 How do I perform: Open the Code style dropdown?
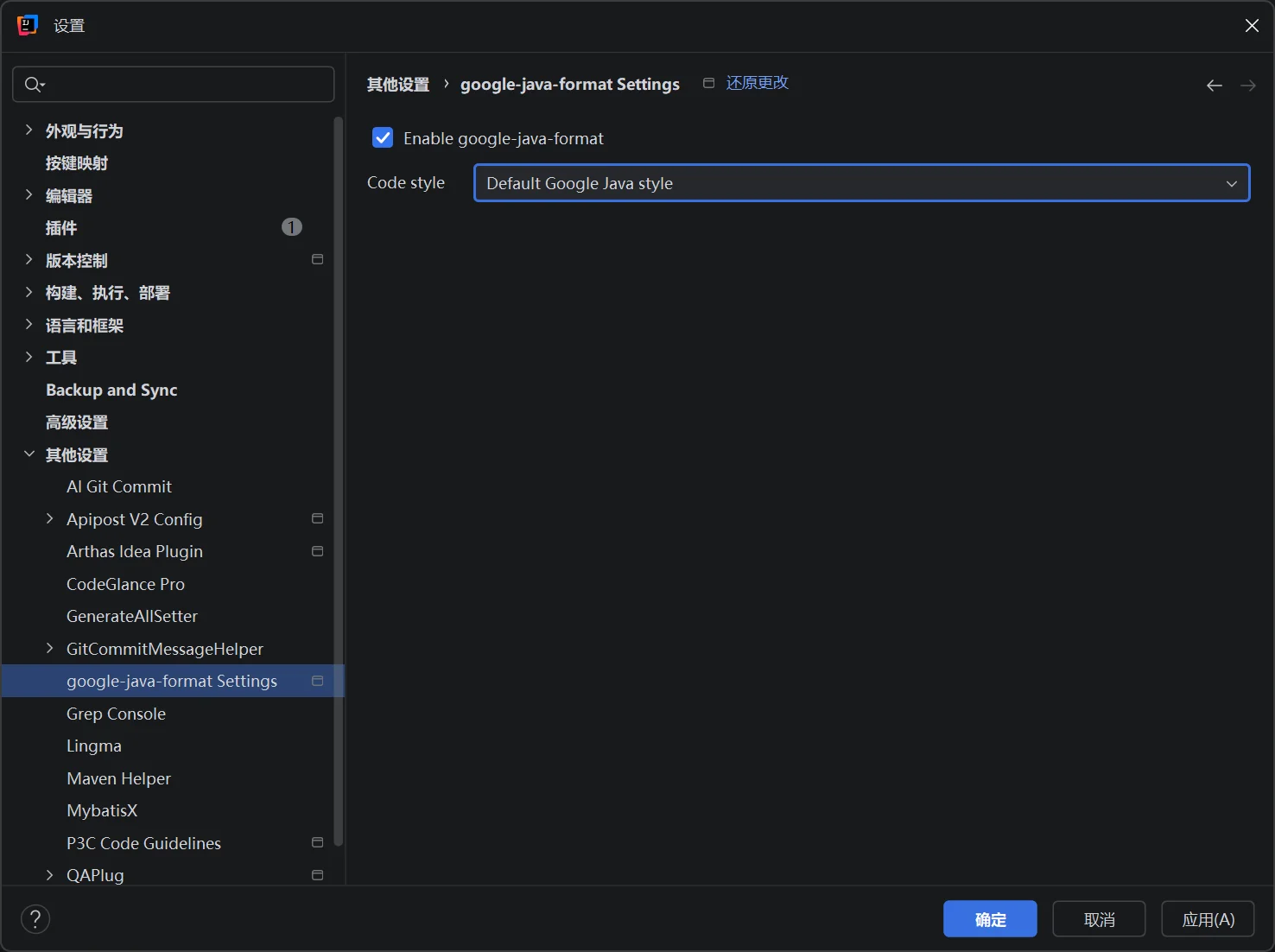point(861,183)
